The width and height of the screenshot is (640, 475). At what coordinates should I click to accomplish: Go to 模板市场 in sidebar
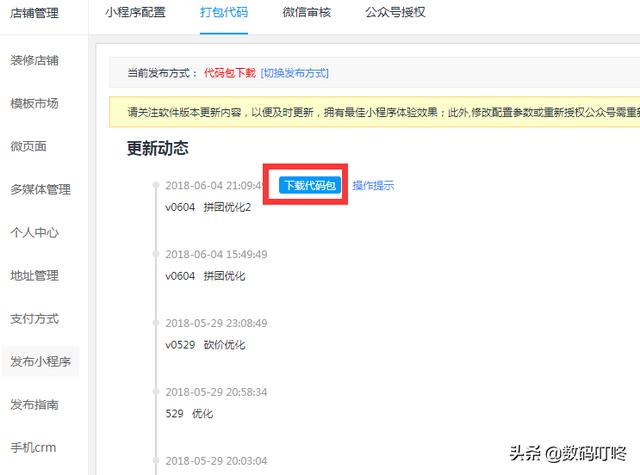click(x=34, y=103)
